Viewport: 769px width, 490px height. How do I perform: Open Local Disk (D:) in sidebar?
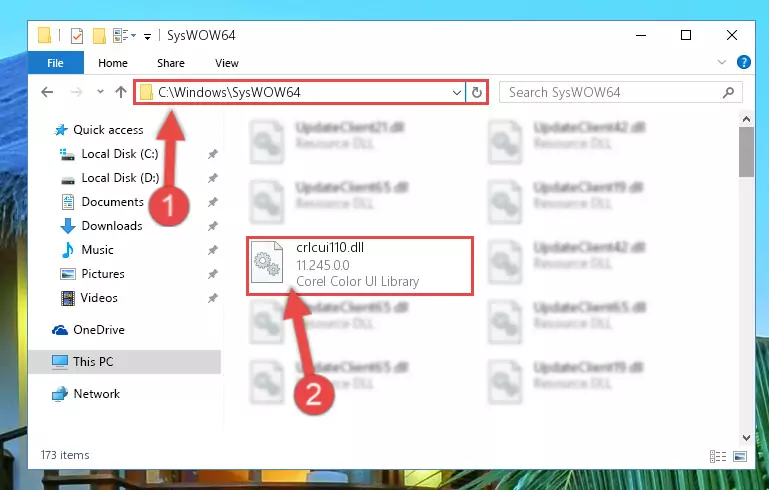point(120,178)
